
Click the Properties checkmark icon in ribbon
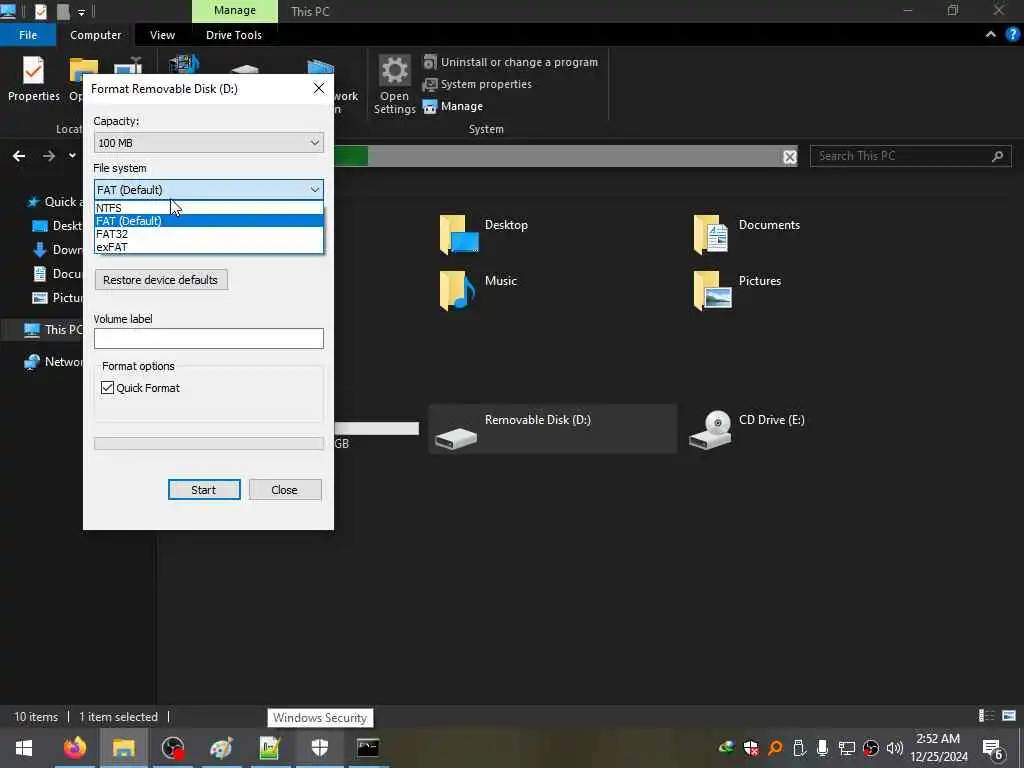[x=33, y=71]
